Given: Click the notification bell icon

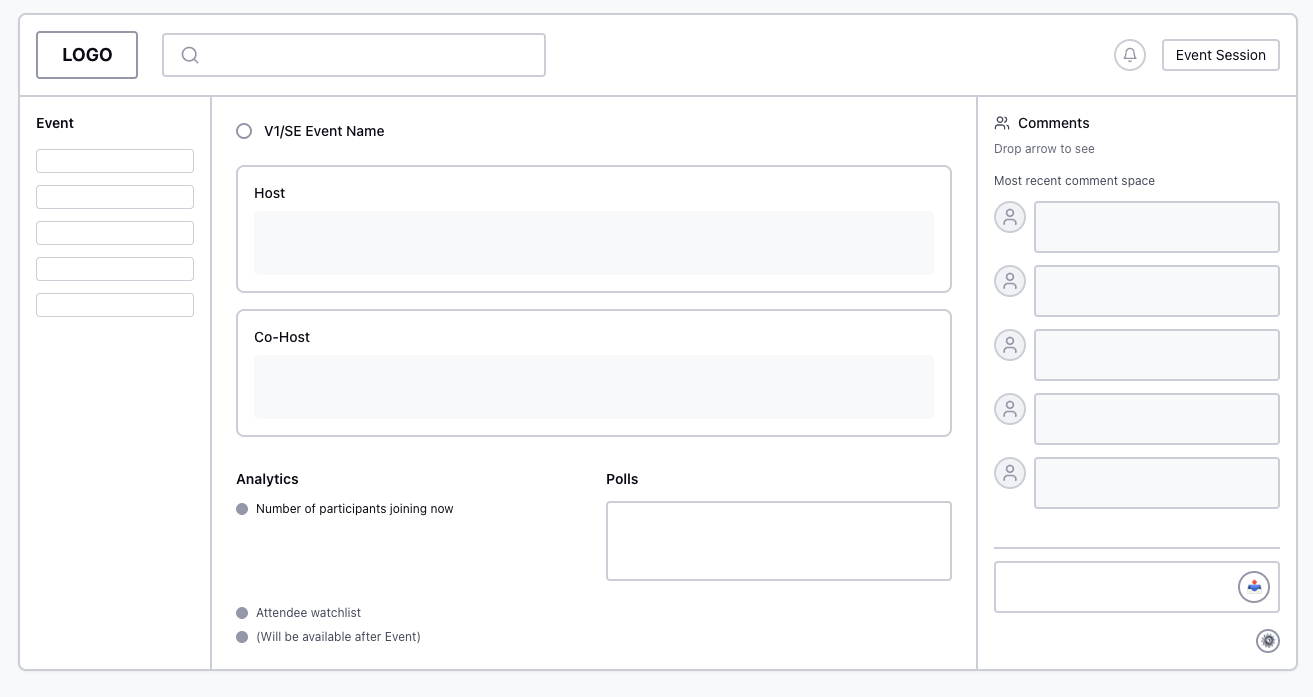Looking at the screenshot, I should coord(1130,55).
